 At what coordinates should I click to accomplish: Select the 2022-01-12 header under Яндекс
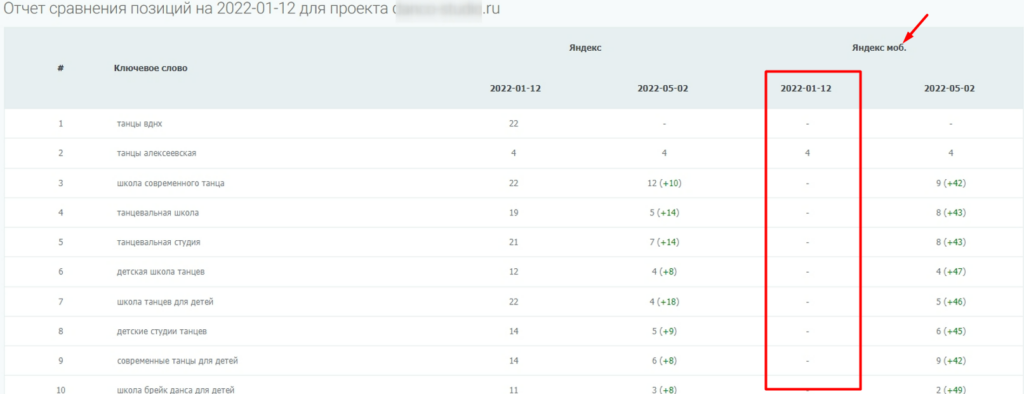click(x=515, y=89)
